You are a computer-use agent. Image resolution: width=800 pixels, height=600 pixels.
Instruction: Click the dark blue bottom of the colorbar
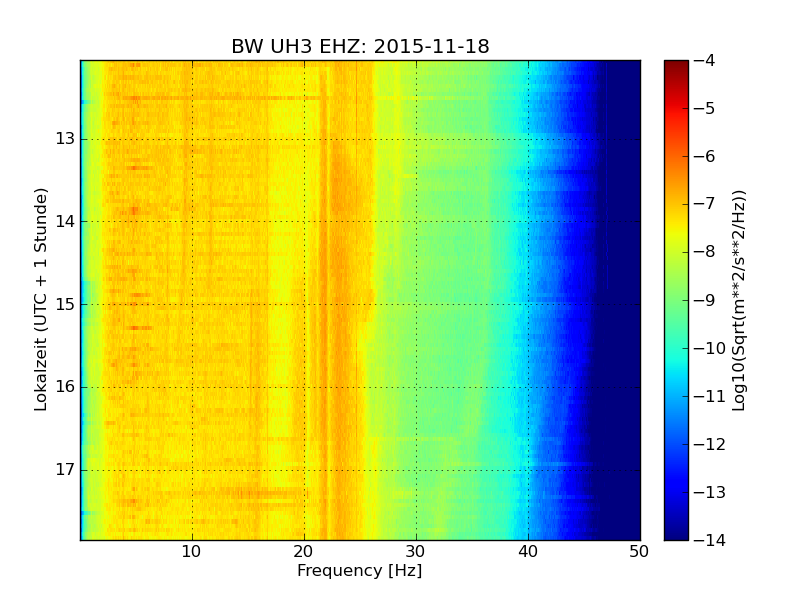[676, 531]
